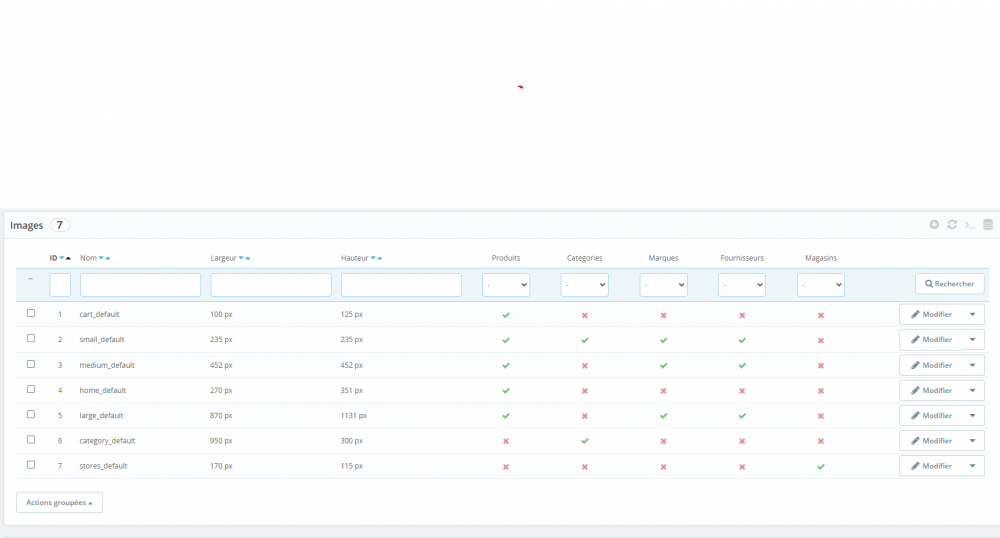This screenshot has width=1000, height=538.
Task: Toggle Marques status for home_default
Action: (663, 391)
